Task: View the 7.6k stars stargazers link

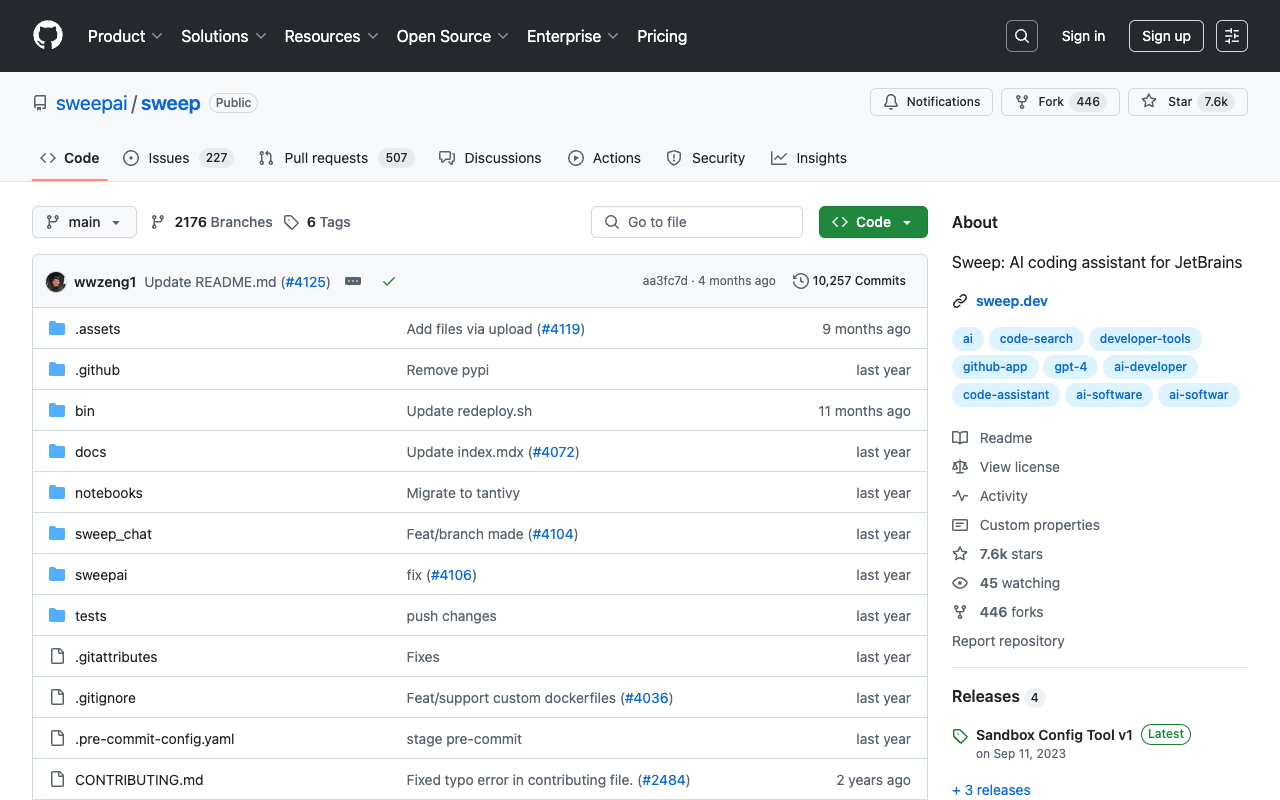Action: (x=998, y=554)
